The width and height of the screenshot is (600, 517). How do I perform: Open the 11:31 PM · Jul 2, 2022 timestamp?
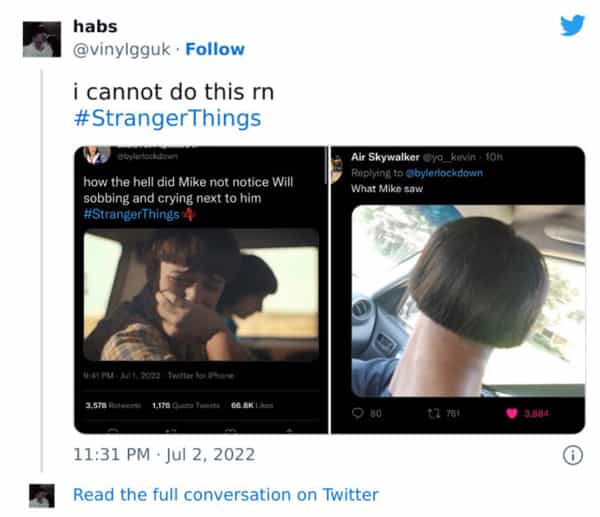(x=164, y=455)
